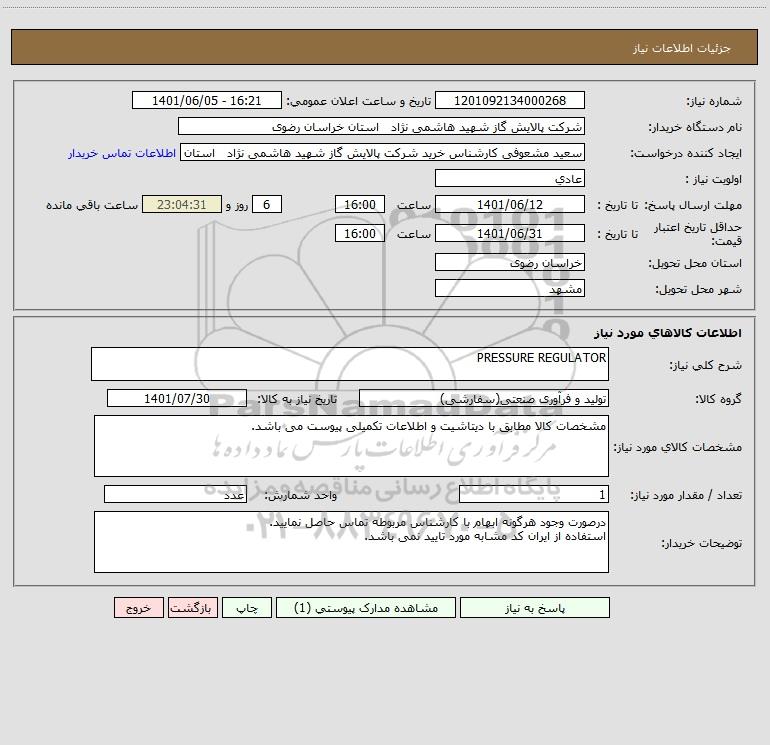This screenshot has width=770, height=745.
Task: Click the PRESSURE REGULATOR description box
Action: (350, 364)
